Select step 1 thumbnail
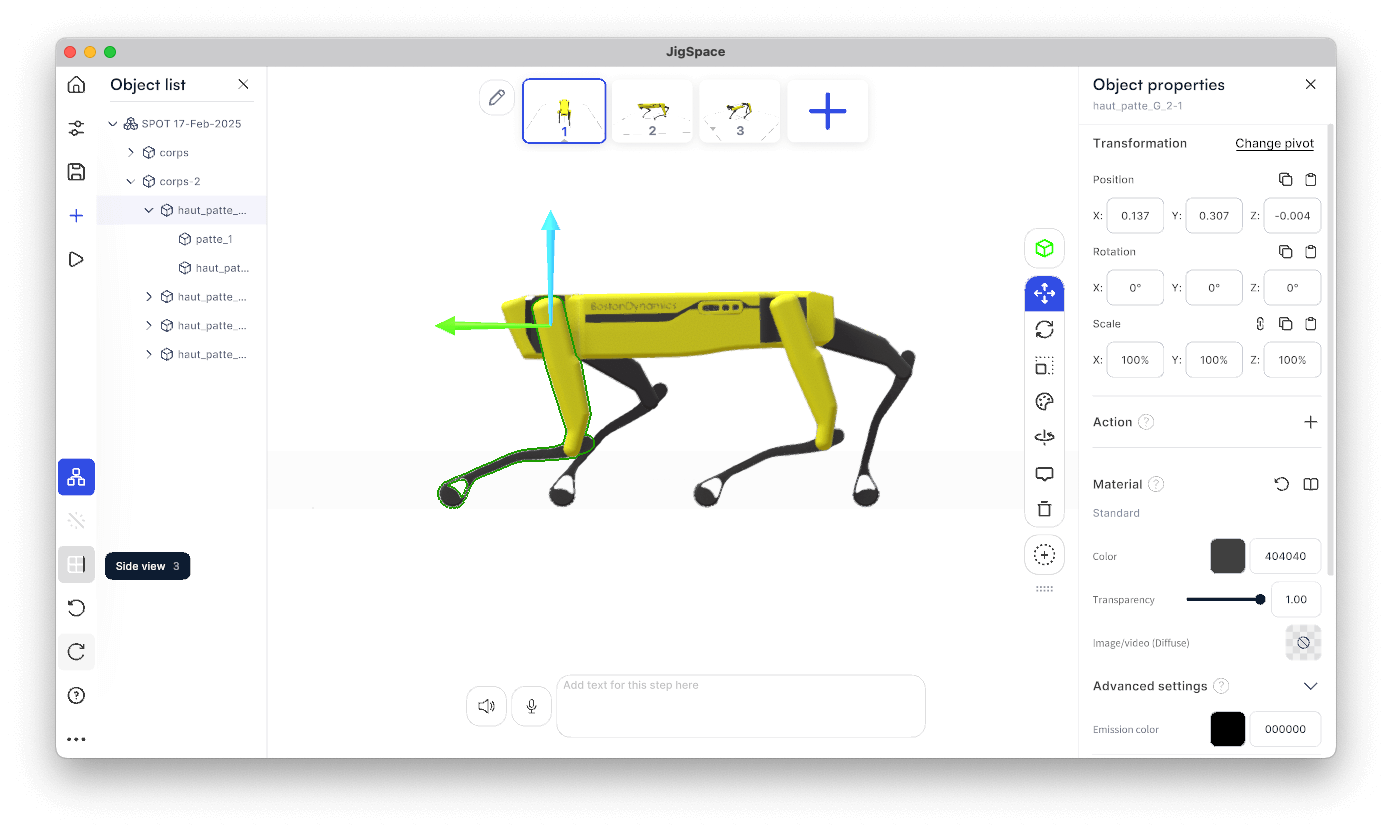Viewport: 1392px width, 832px height. point(564,111)
